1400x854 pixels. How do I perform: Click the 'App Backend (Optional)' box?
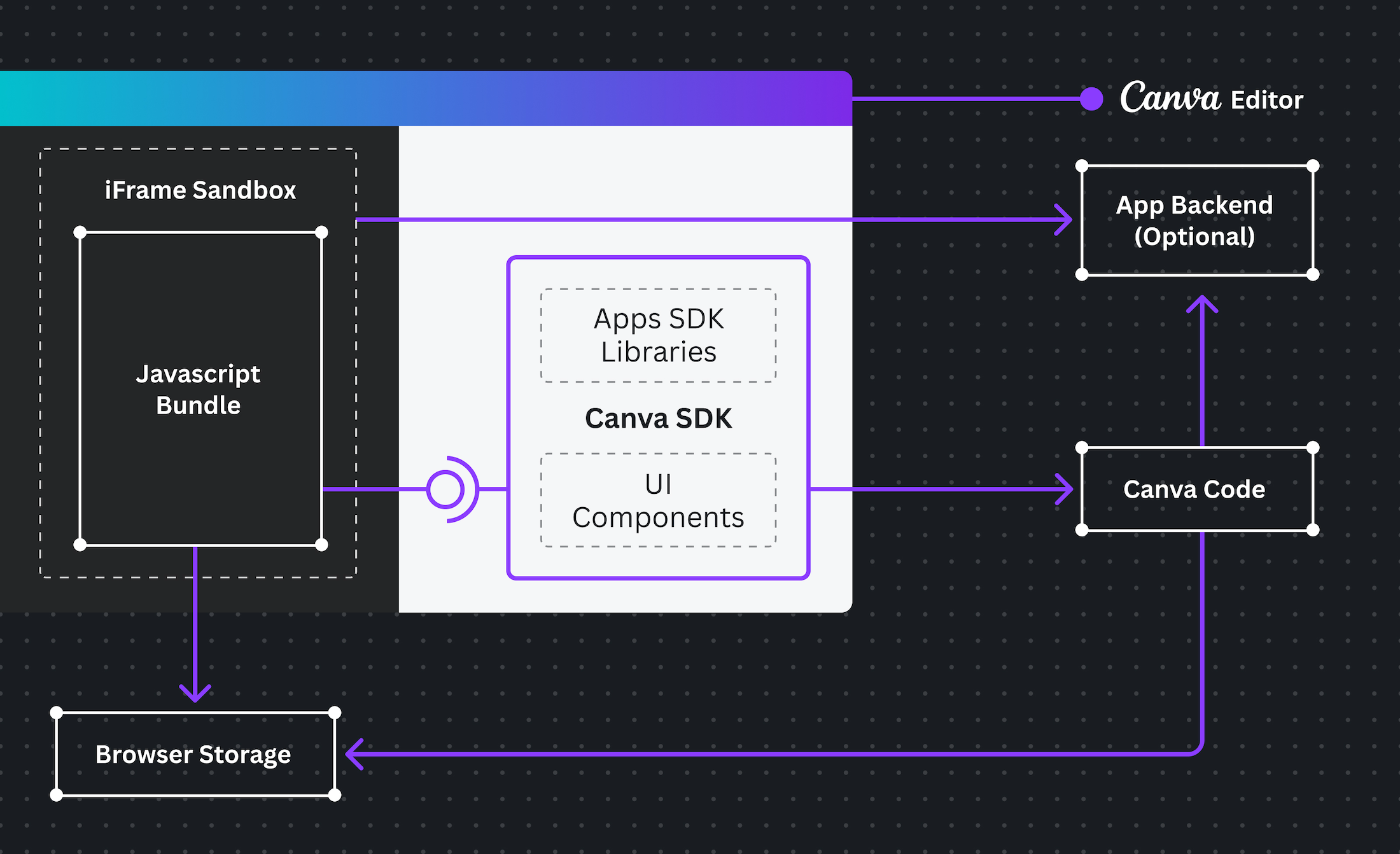[1197, 220]
